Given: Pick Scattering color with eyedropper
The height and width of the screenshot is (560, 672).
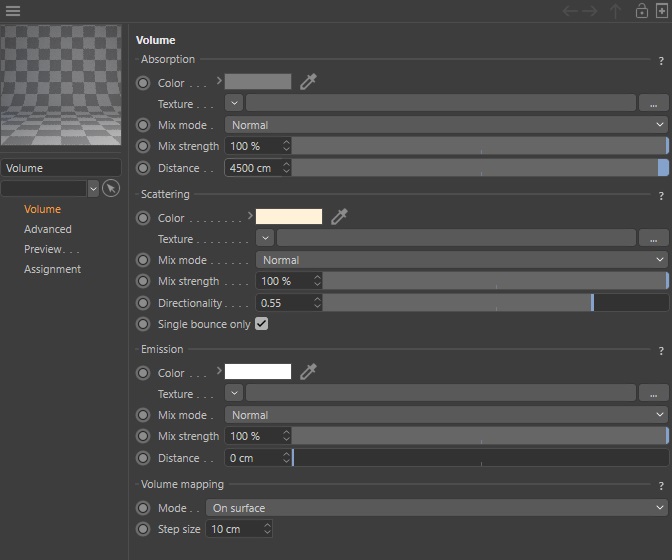Looking at the screenshot, I should click(x=339, y=216).
